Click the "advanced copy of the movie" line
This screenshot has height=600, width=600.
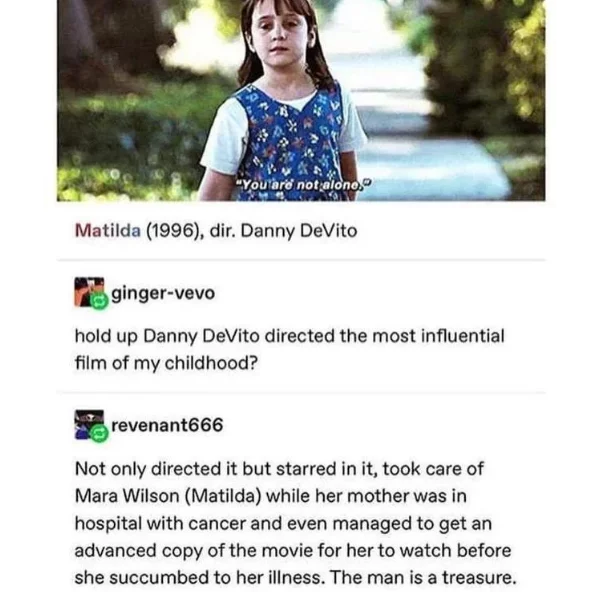tap(293, 551)
